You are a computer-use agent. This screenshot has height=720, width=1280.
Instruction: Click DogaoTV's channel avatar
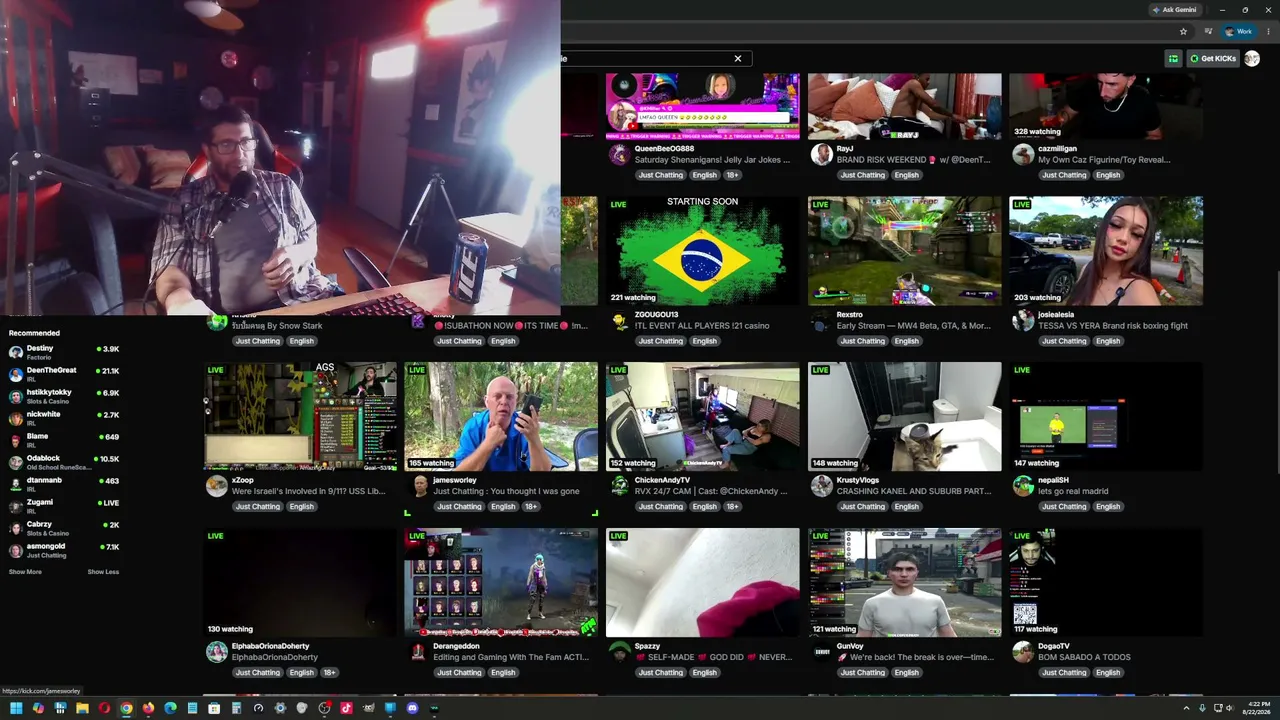[1023, 652]
